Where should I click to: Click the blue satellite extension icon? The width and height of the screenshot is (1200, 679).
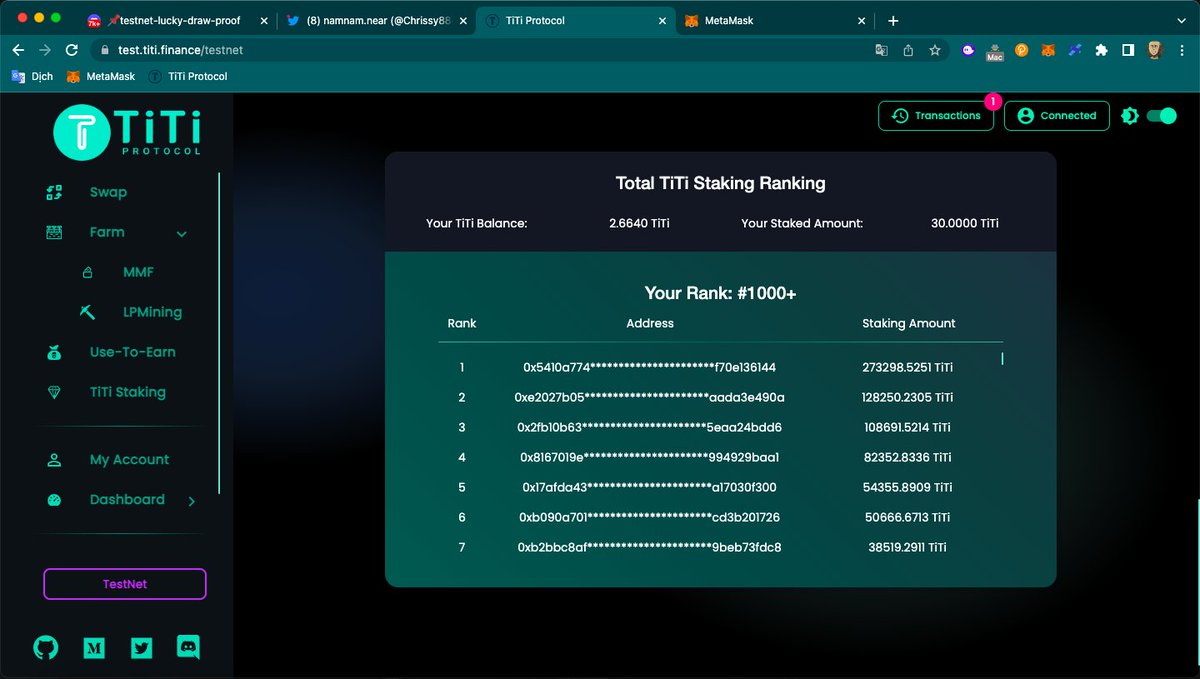[x=1074, y=50]
